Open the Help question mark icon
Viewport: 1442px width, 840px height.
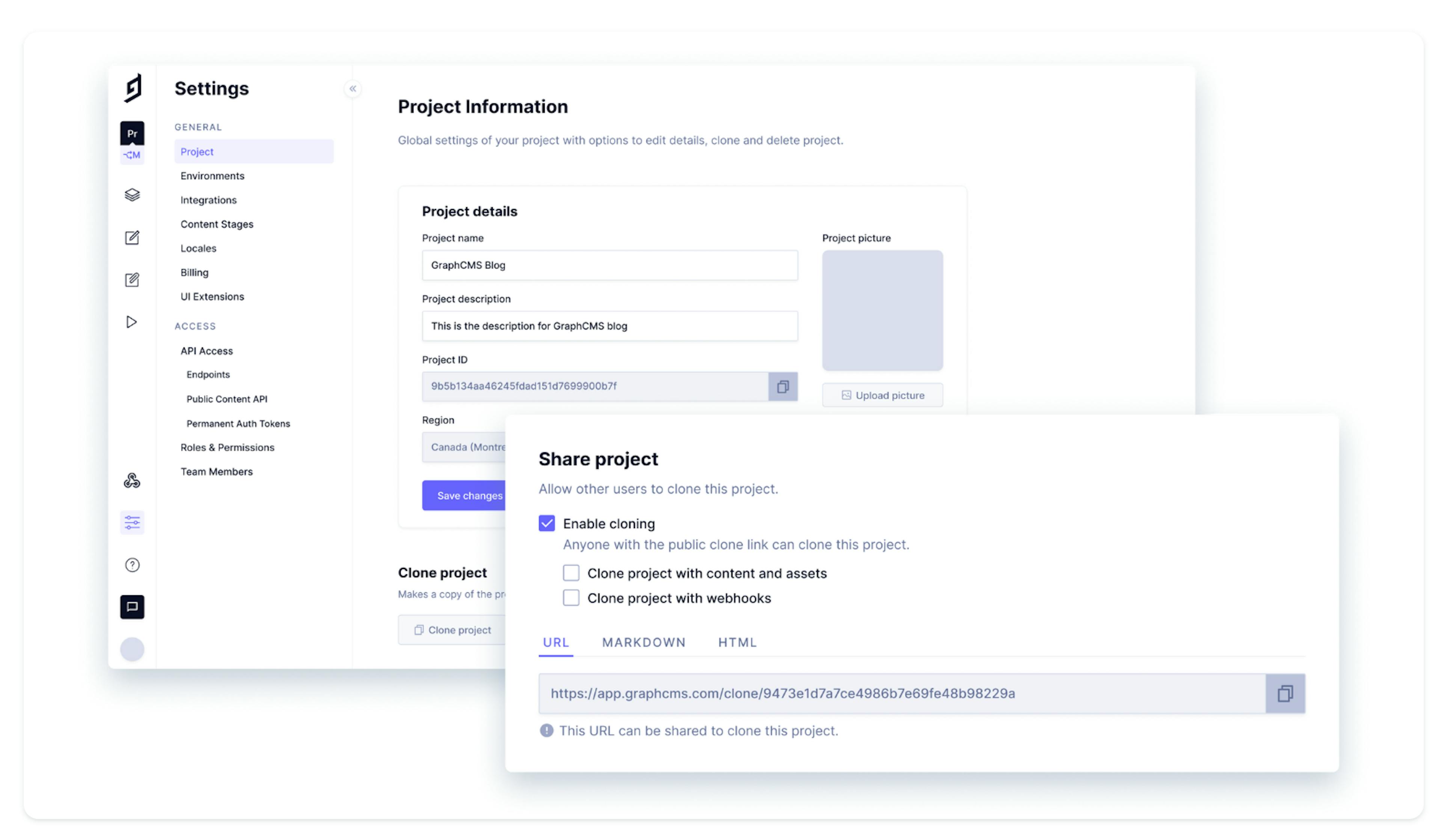(x=132, y=565)
